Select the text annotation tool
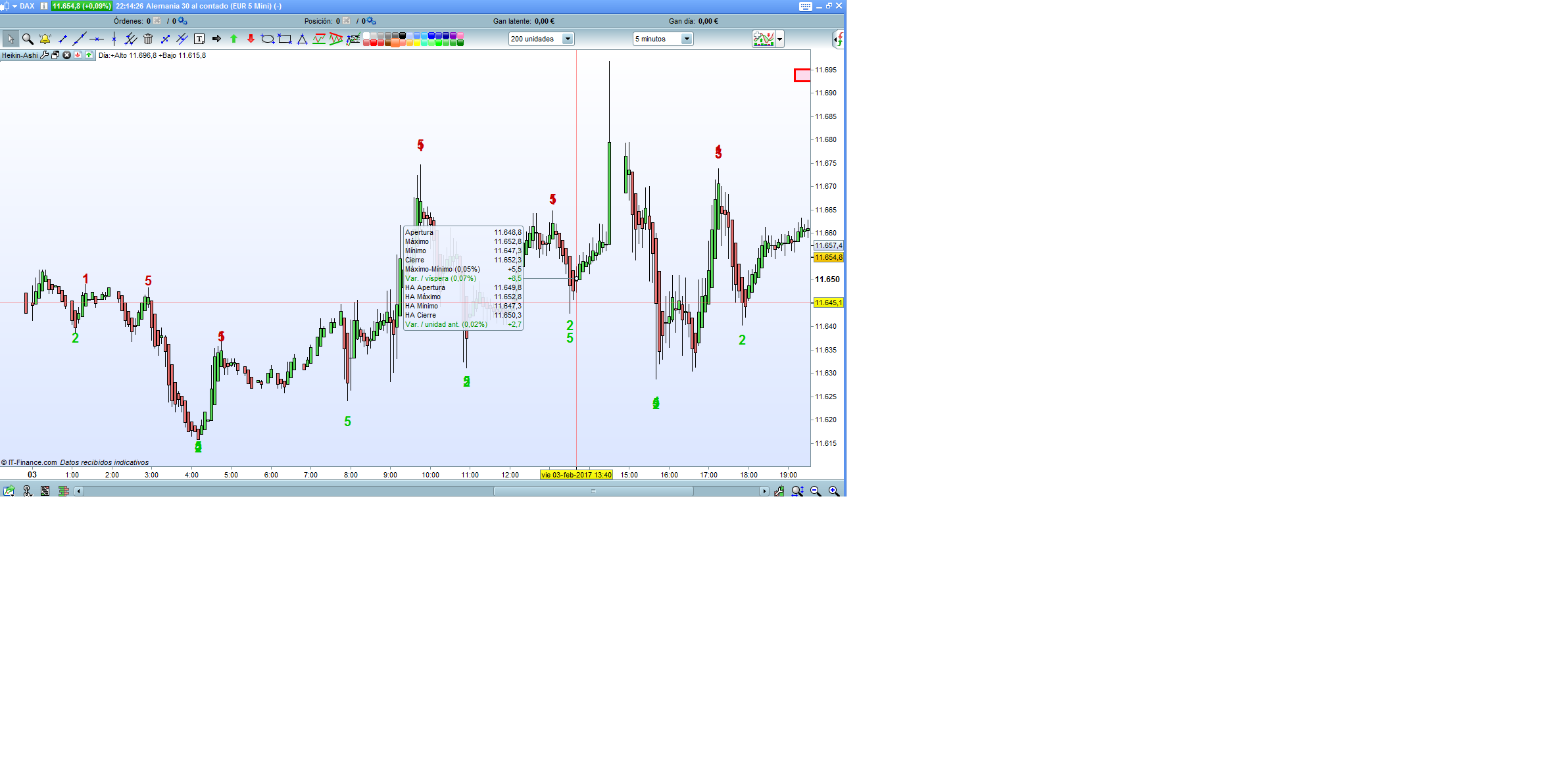This screenshot has width=1568, height=776. [x=199, y=39]
